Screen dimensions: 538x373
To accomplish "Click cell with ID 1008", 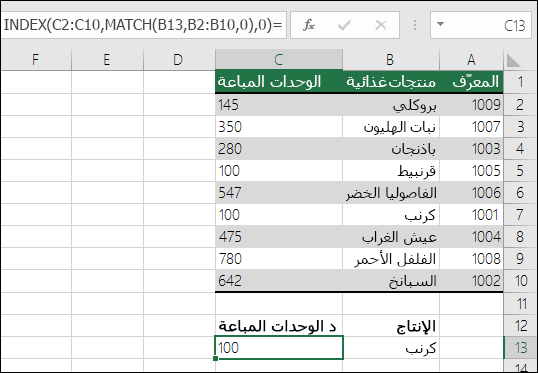I will pos(471,258).
